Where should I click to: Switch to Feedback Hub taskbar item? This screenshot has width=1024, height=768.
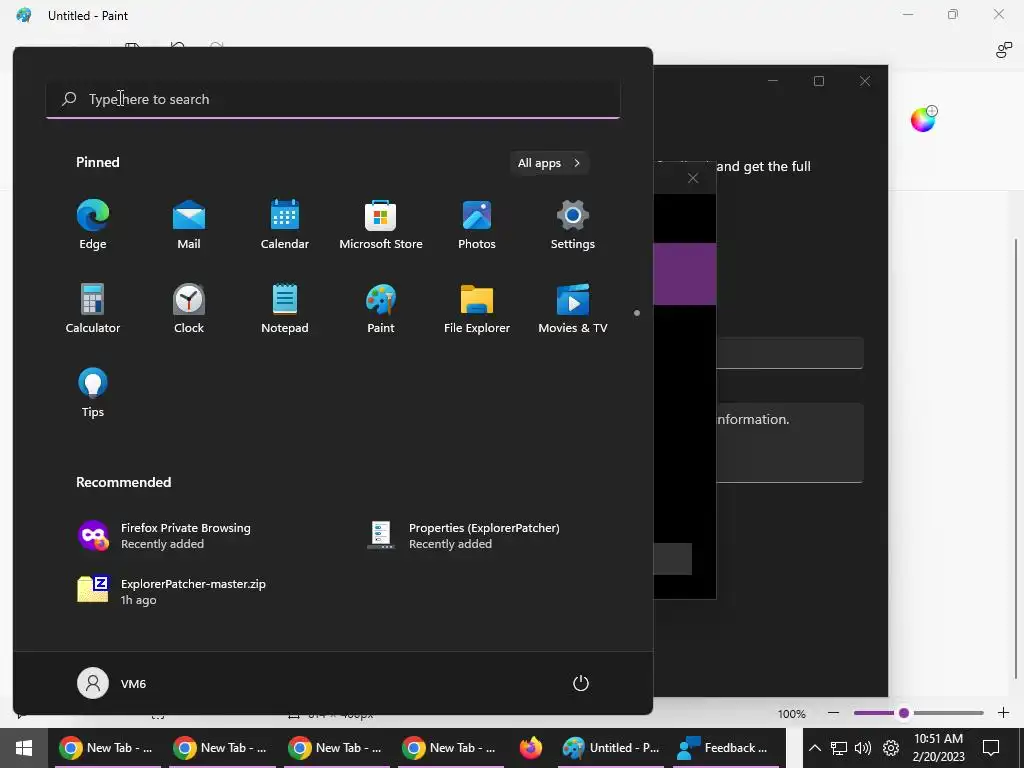(726, 748)
